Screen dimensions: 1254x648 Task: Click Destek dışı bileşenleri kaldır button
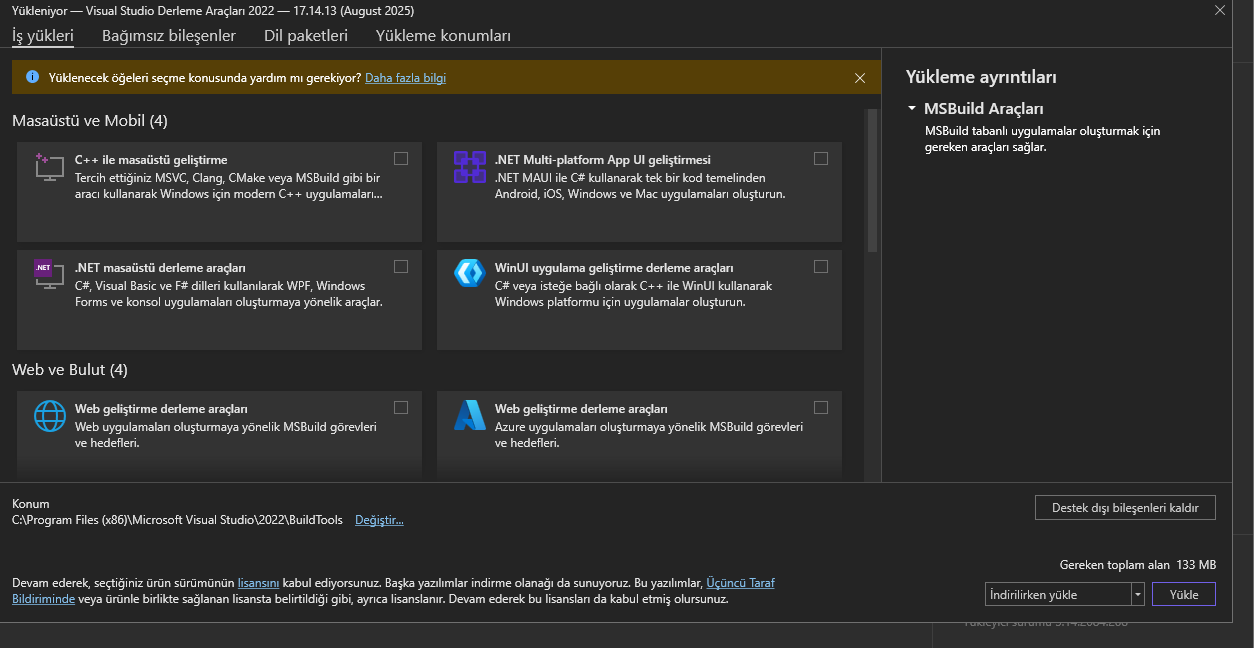[1125, 508]
